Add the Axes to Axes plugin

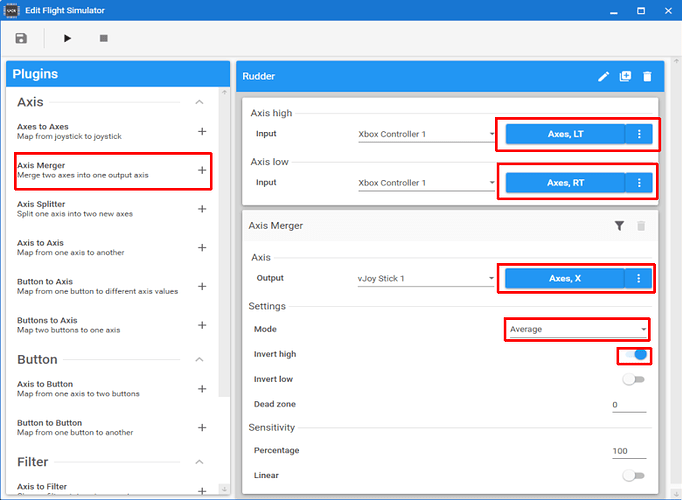[202, 131]
